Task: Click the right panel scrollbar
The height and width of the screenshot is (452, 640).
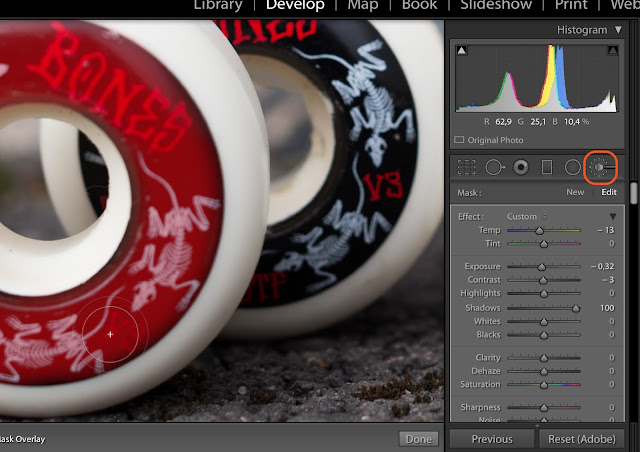Action: pos(634,193)
